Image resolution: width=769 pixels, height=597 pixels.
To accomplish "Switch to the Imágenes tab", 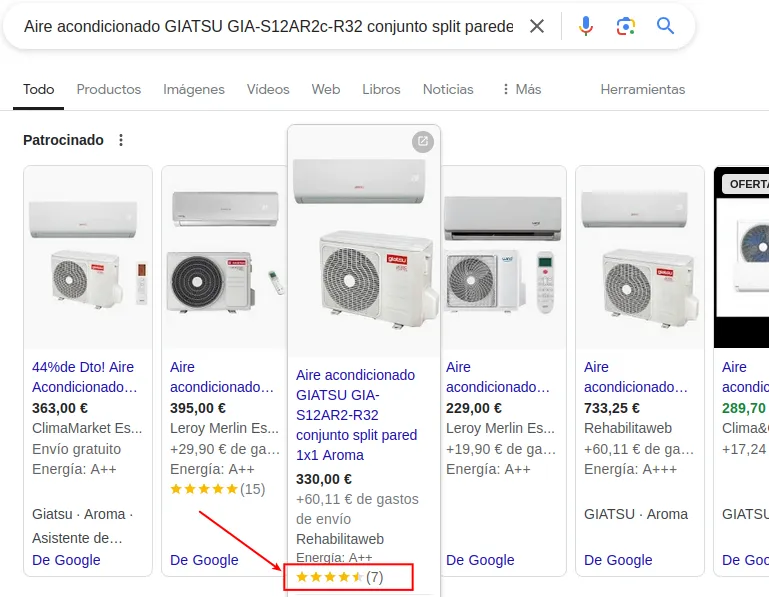I will [194, 89].
